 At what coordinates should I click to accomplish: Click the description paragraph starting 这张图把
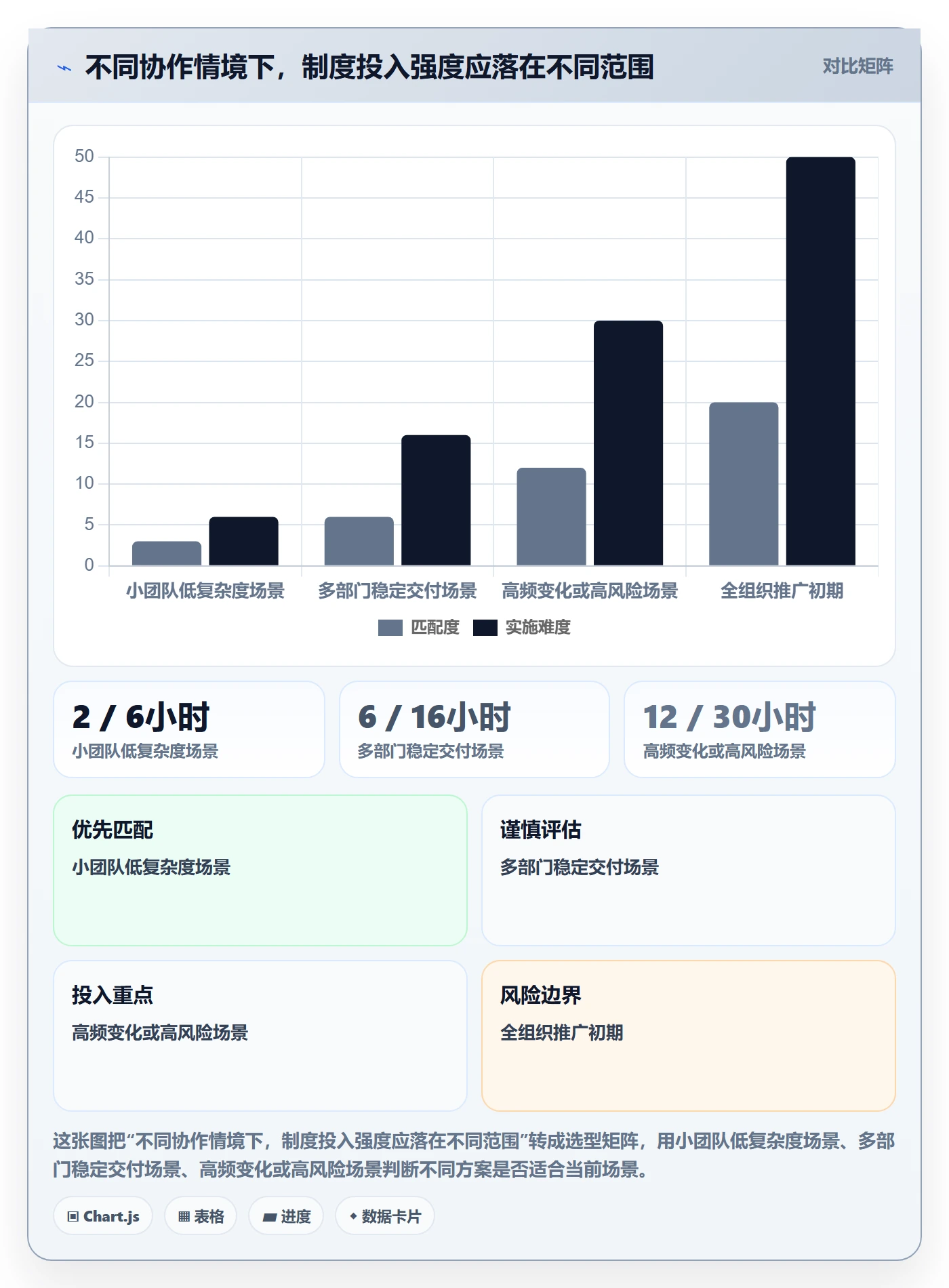[x=474, y=1155]
